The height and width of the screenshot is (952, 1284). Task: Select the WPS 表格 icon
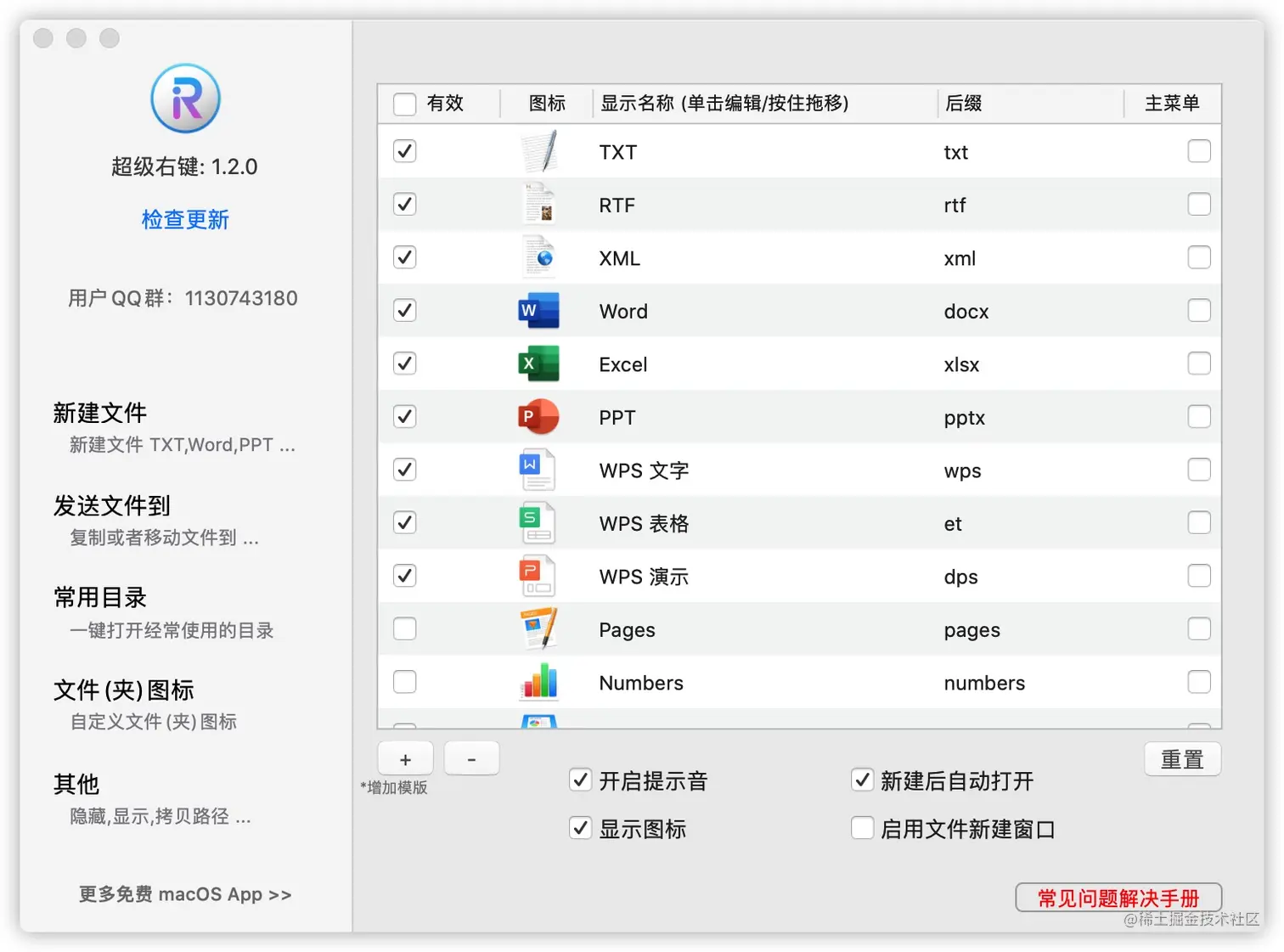coord(538,523)
